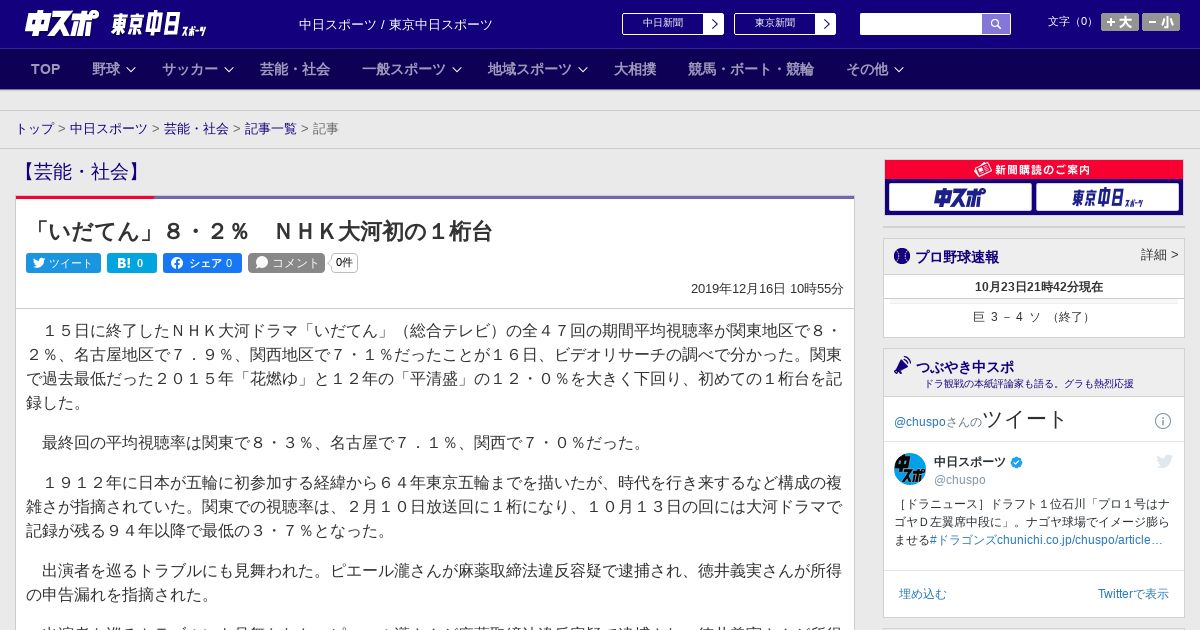Go to 中日スポーツ in the breadcrumb
The width and height of the screenshot is (1200, 630).
click(109, 129)
